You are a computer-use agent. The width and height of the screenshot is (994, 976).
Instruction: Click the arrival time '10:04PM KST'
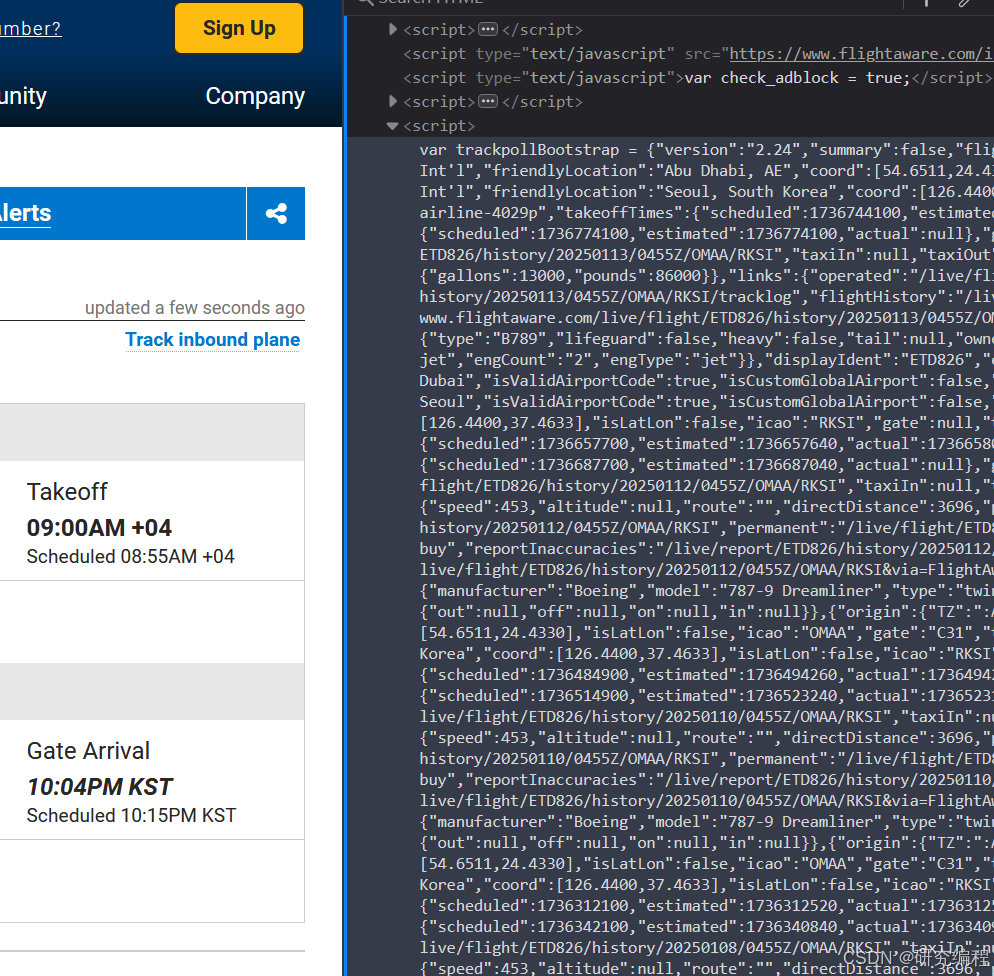100,787
